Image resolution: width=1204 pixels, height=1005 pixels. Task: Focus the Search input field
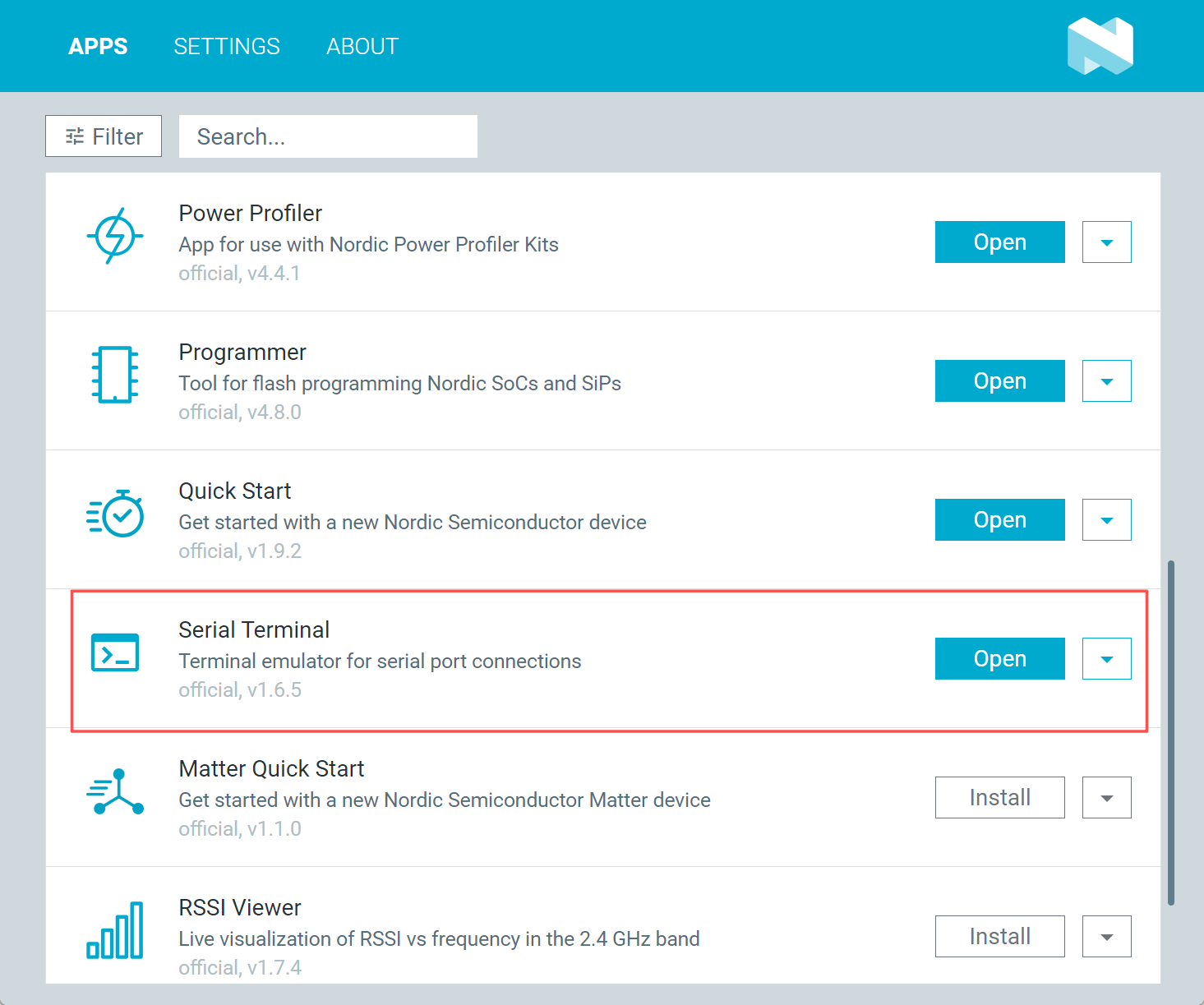pos(328,136)
